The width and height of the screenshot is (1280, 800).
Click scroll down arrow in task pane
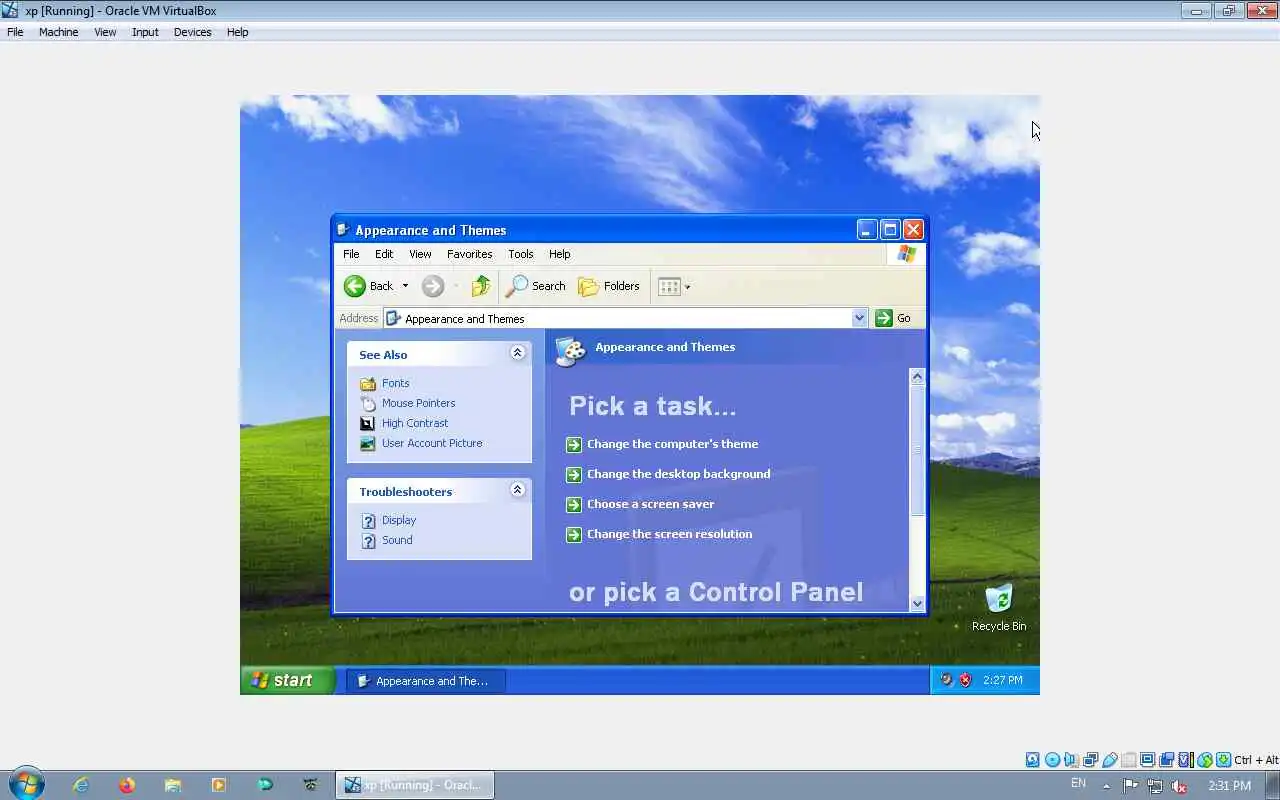point(917,603)
